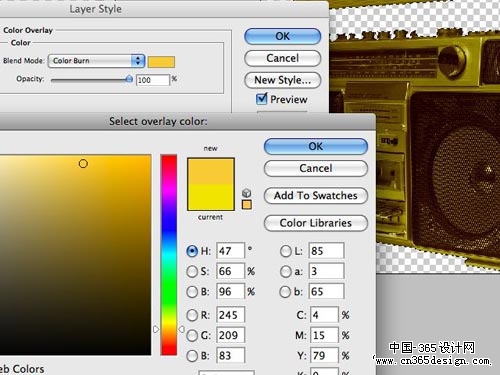Click the hue slider right arrow marker

point(181,329)
